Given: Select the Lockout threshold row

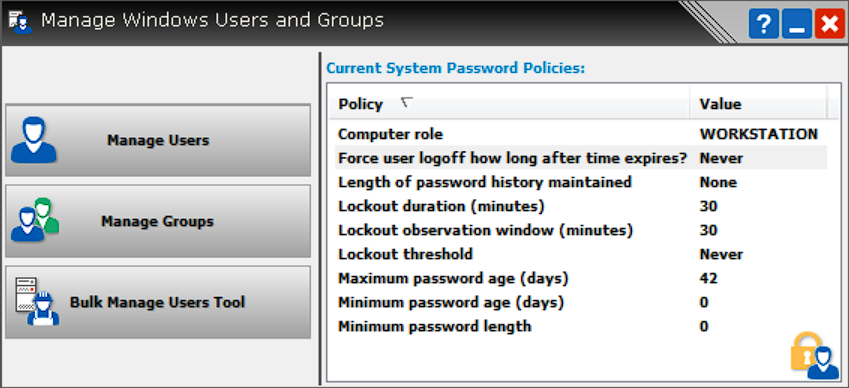Looking at the screenshot, I should 578,254.
